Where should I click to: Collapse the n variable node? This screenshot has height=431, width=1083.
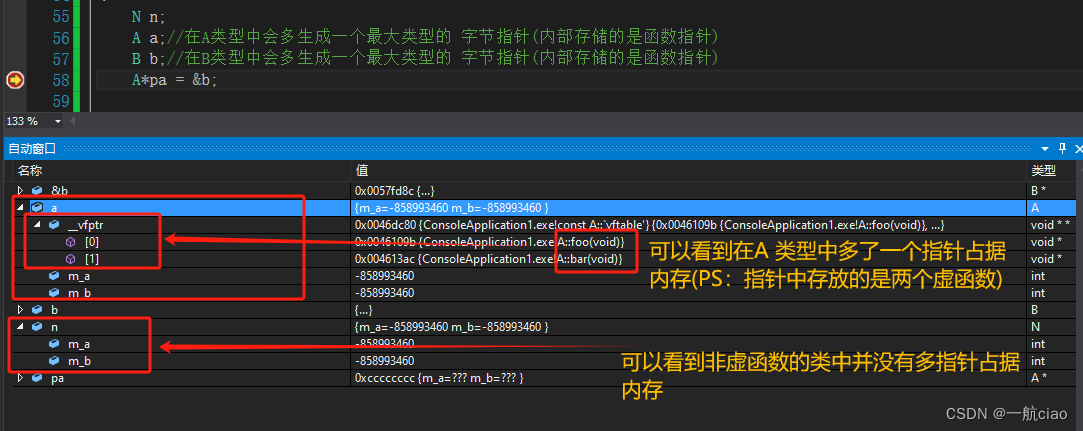tap(21, 326)
